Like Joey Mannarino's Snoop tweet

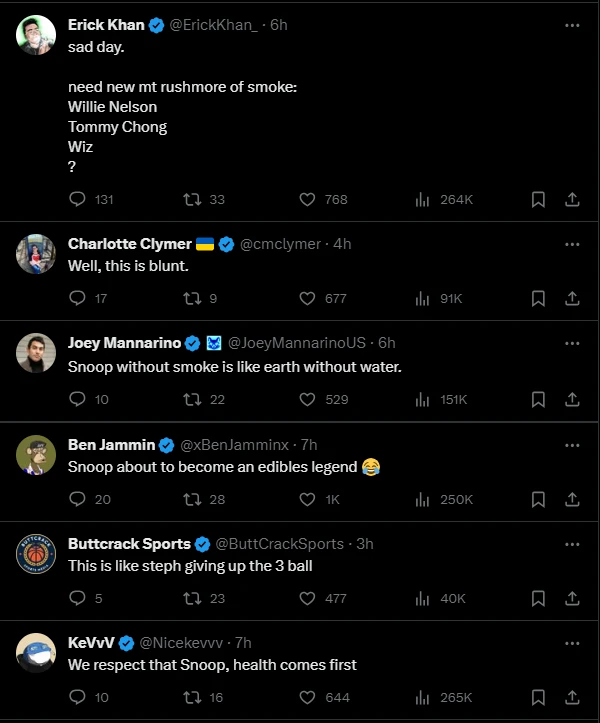point(309,399)
